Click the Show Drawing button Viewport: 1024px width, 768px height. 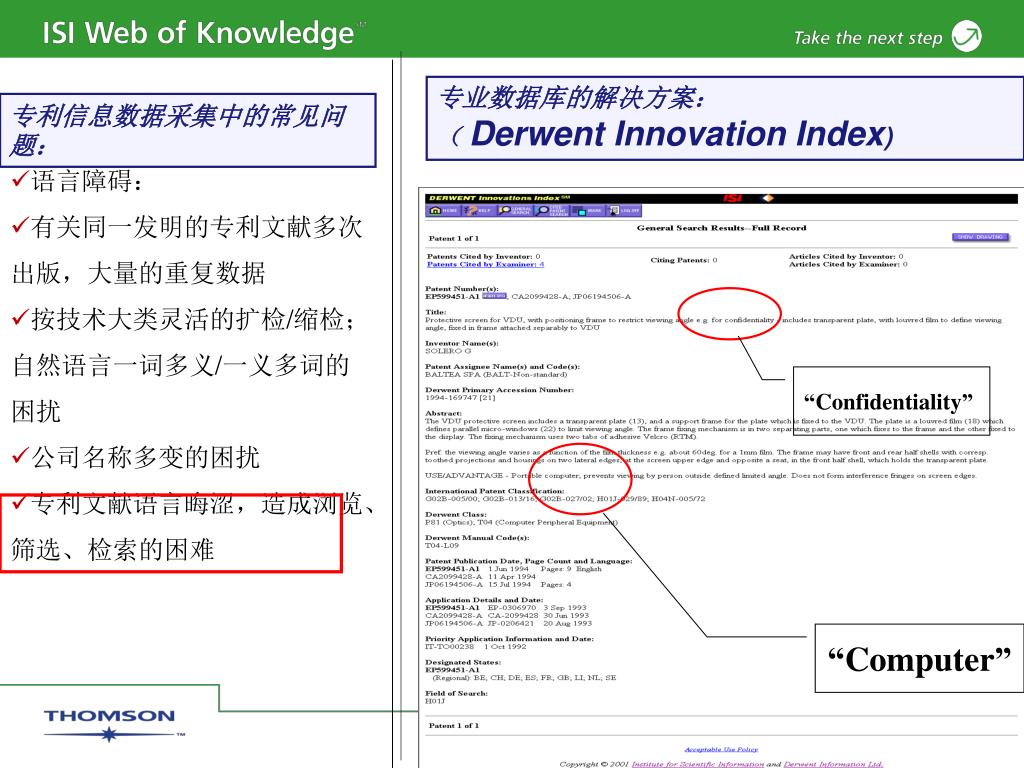pyautogui.click(x=980, y=237)
